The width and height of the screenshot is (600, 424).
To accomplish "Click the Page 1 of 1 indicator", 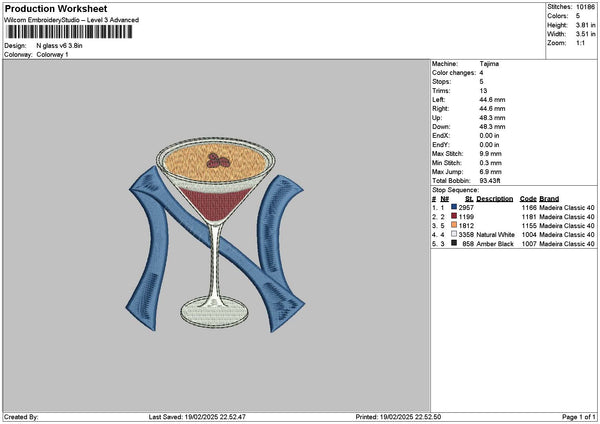I will 579,417.
